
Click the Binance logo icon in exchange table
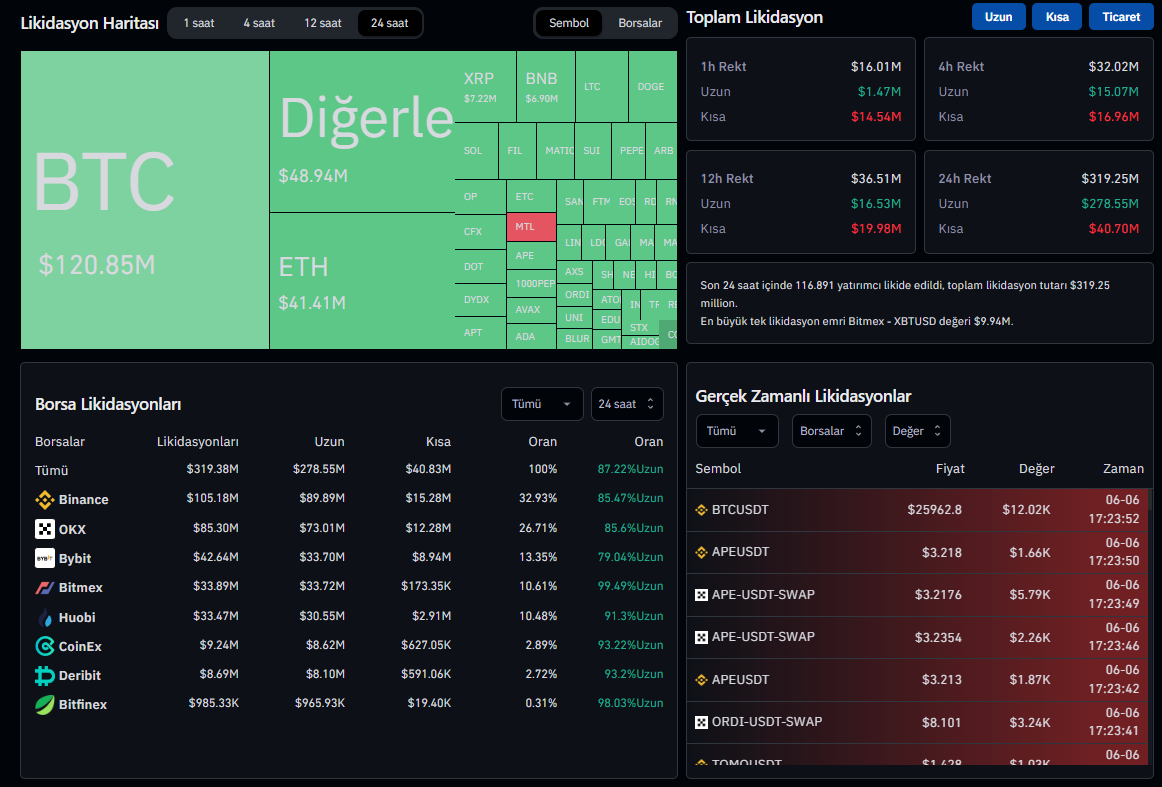(x=44, y=499)
